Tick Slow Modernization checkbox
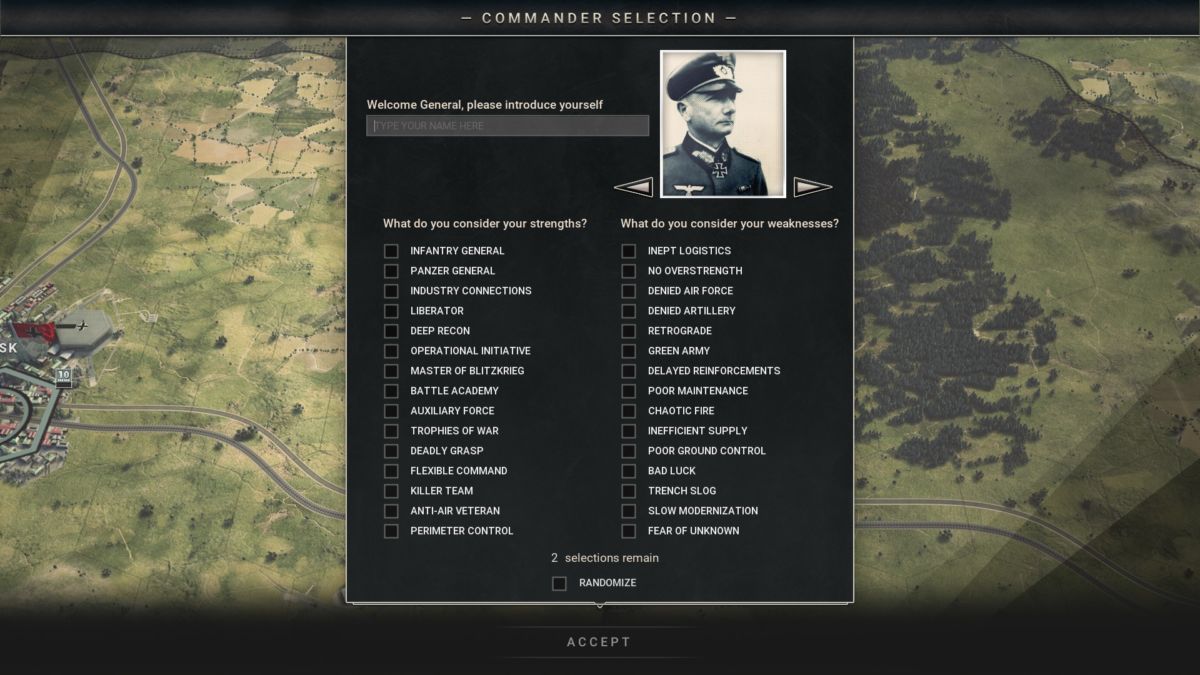Image resolution: width=1200 pixels, height=675 pixels. (629, 511)
